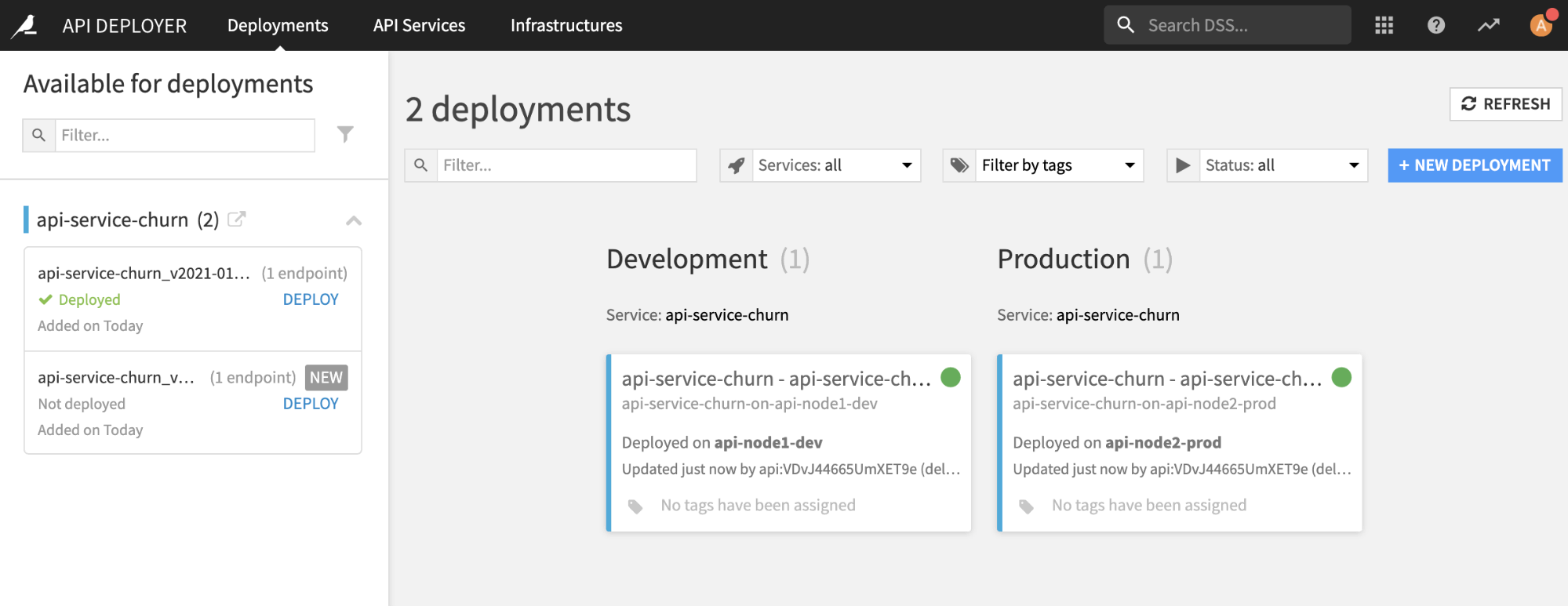The height and width of the screenshot is (606, 1568).
Task: Open the user profile avatar
Action: click(x=1541, y=25)
